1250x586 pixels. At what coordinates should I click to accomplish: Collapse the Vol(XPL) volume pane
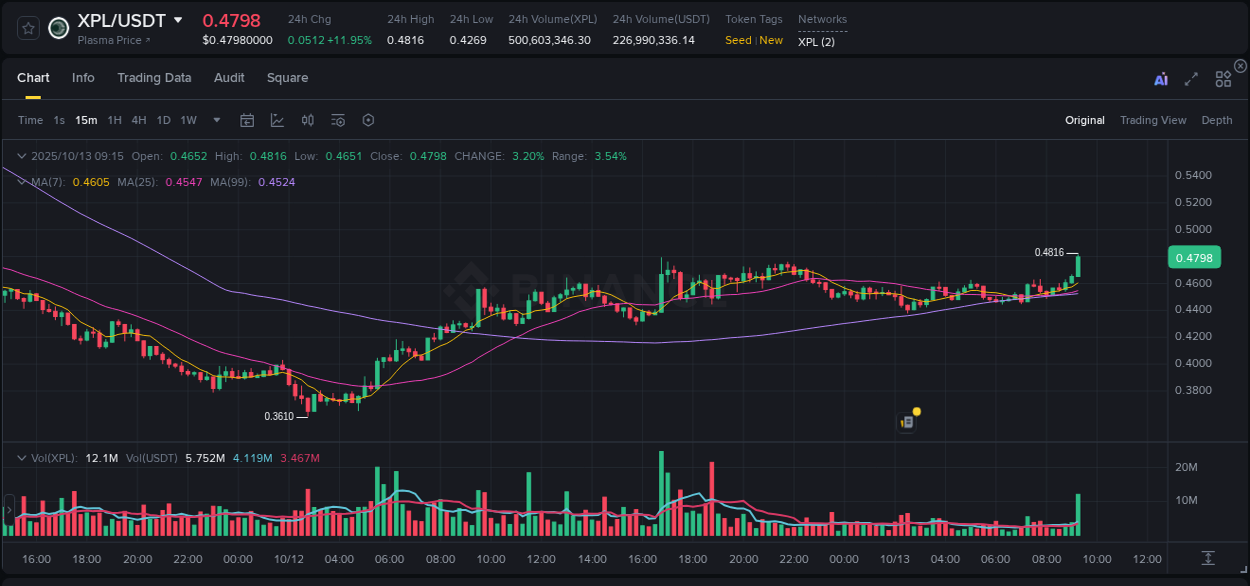click(x=21, y=457)
